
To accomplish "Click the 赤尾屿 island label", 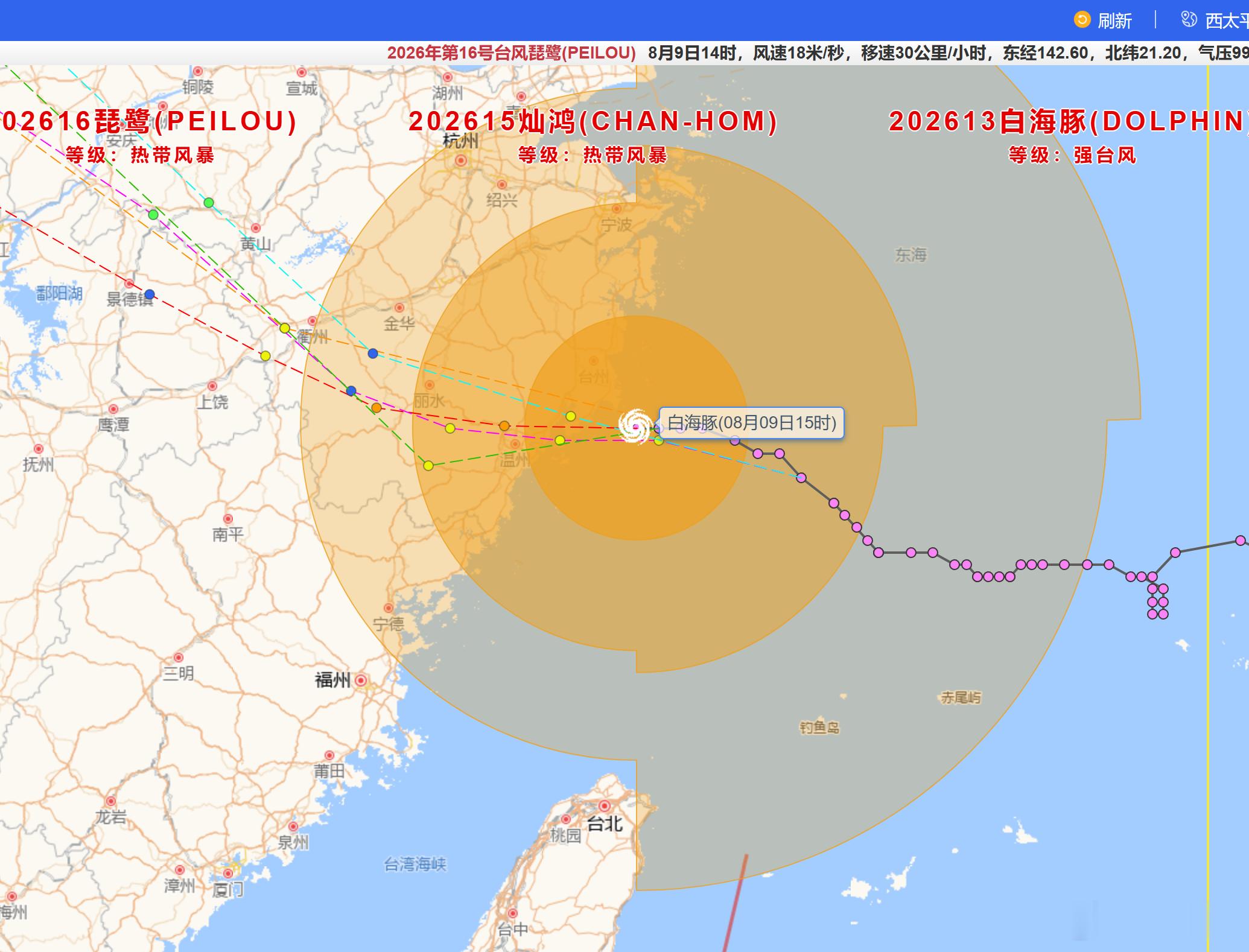I will click(961, 698).
